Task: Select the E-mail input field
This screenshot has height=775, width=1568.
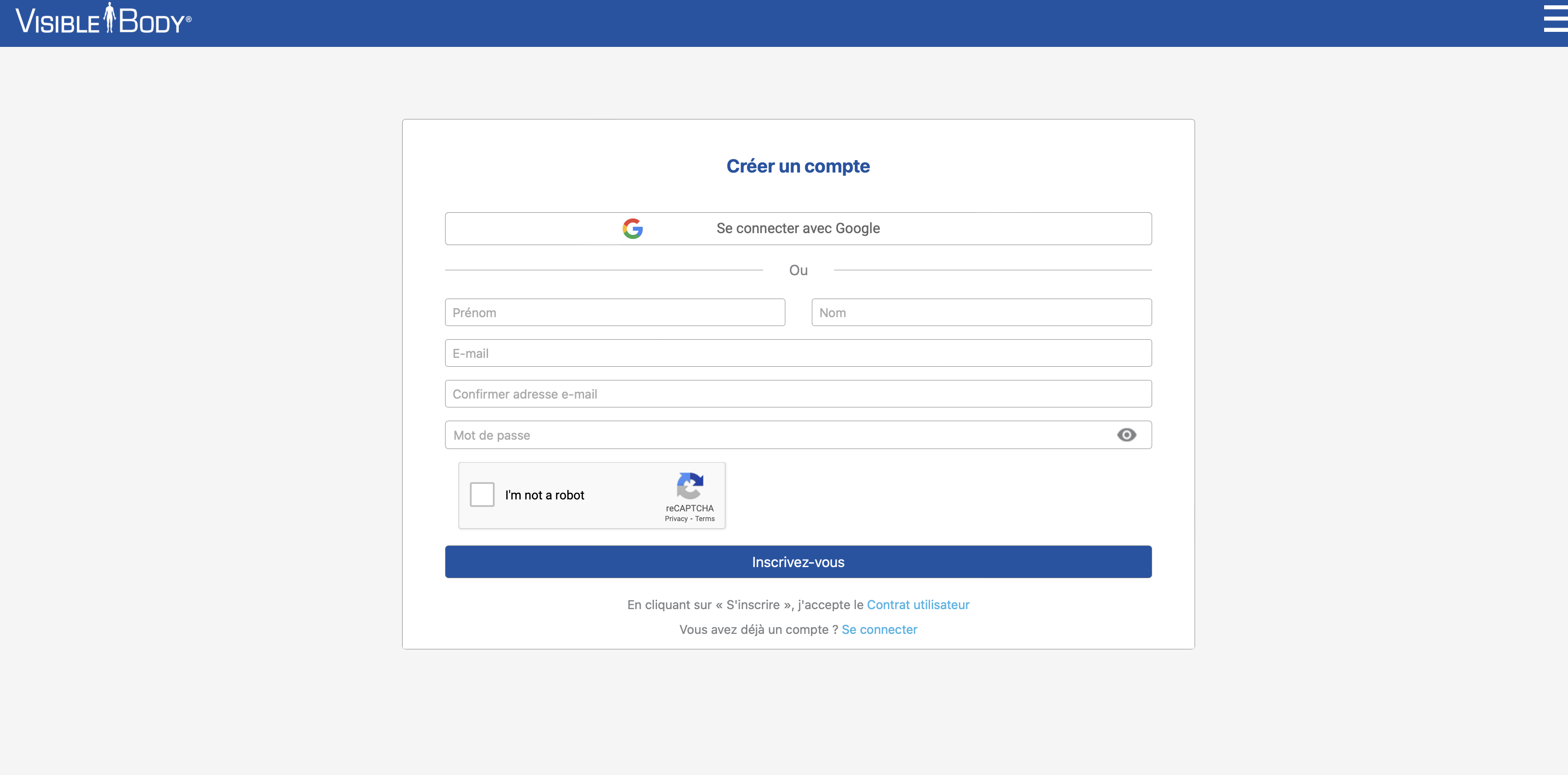Action: click(798, 353)
